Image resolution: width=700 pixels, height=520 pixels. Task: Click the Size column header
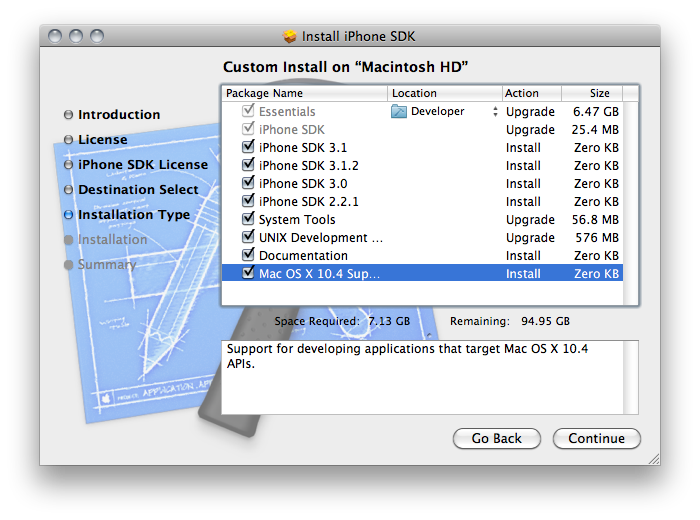(592, 93)
